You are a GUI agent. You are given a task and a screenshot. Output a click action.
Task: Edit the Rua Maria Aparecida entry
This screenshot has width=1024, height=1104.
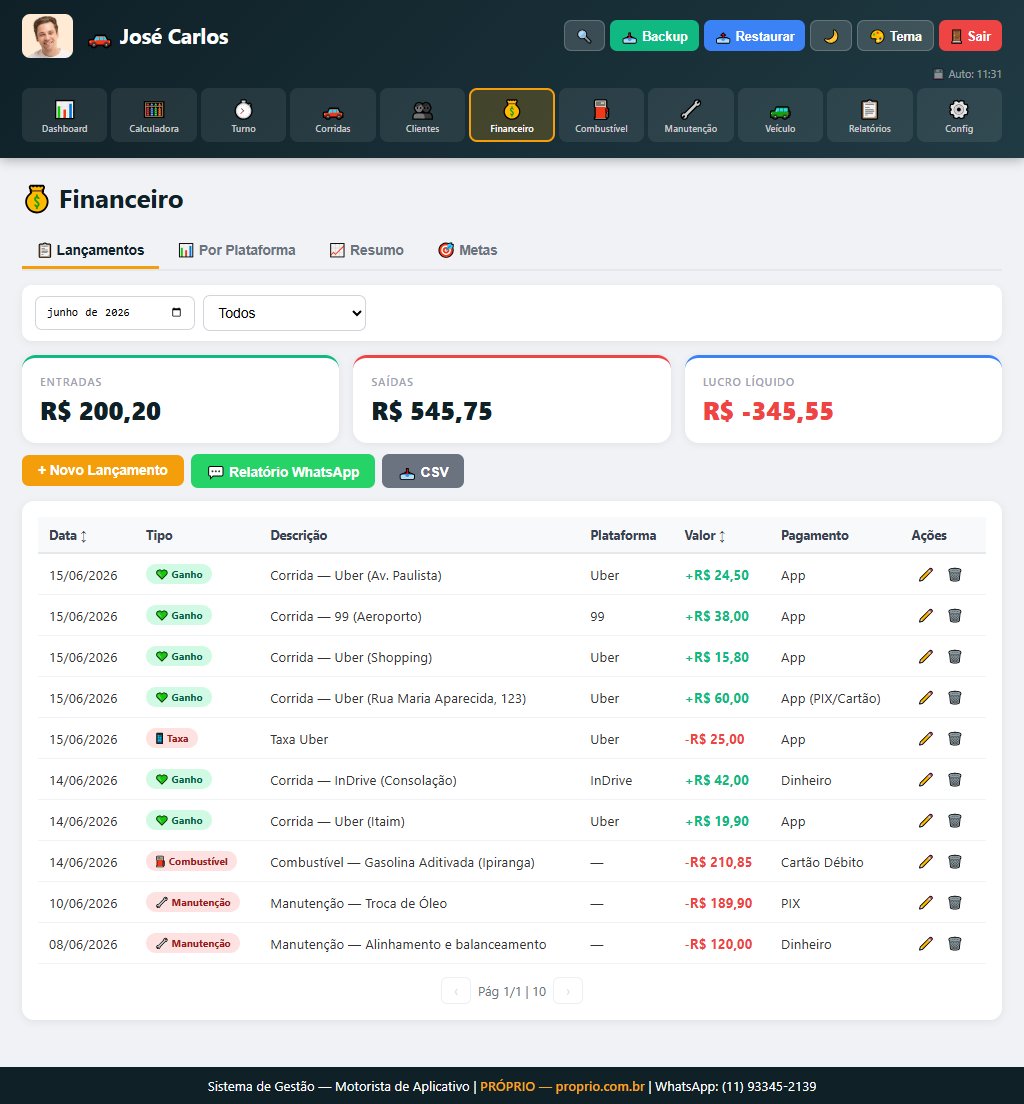pos(925,697)
